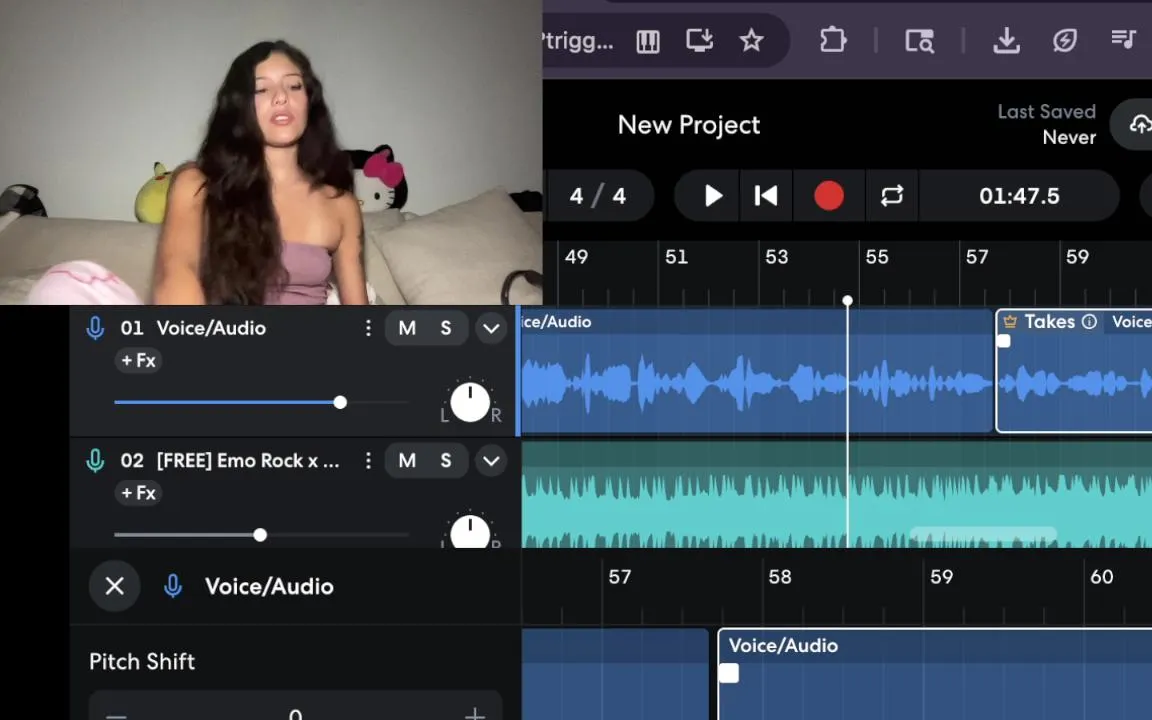The image size is (1152, 720).
Task: Click the Takes info icon
Action: coord(1090,322)
